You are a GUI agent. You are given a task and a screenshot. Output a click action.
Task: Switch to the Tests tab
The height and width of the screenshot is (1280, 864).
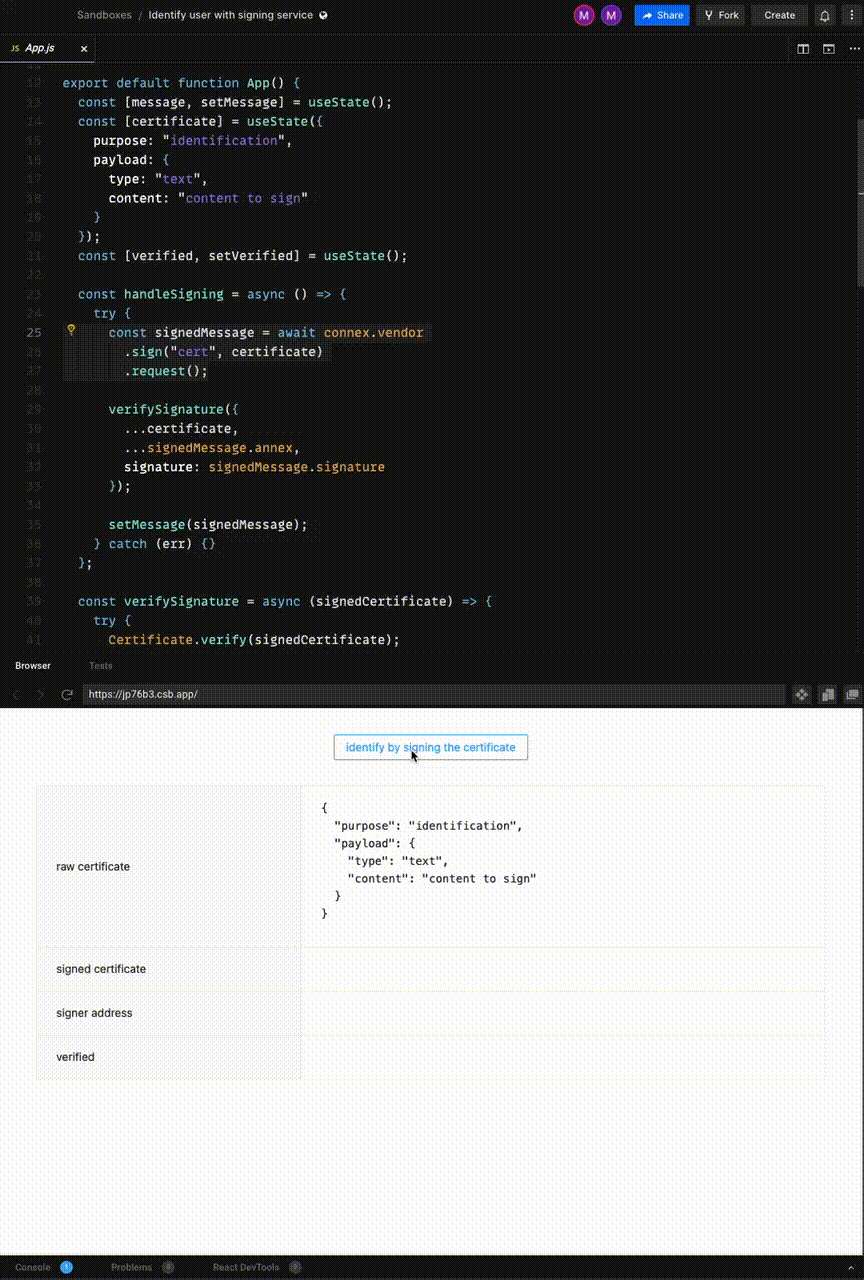tap(100, 665)
